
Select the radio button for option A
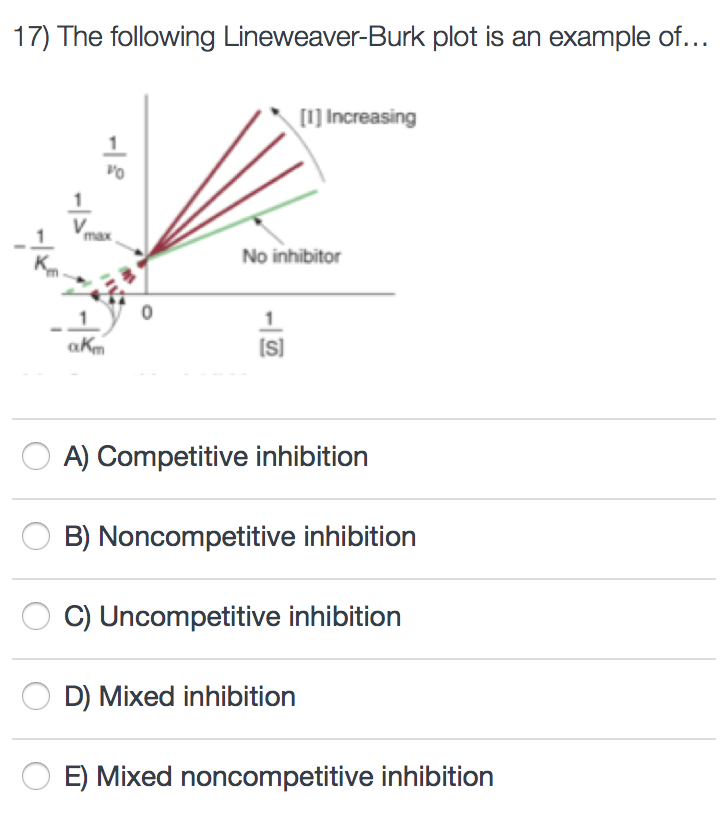[x=36, y=456]
